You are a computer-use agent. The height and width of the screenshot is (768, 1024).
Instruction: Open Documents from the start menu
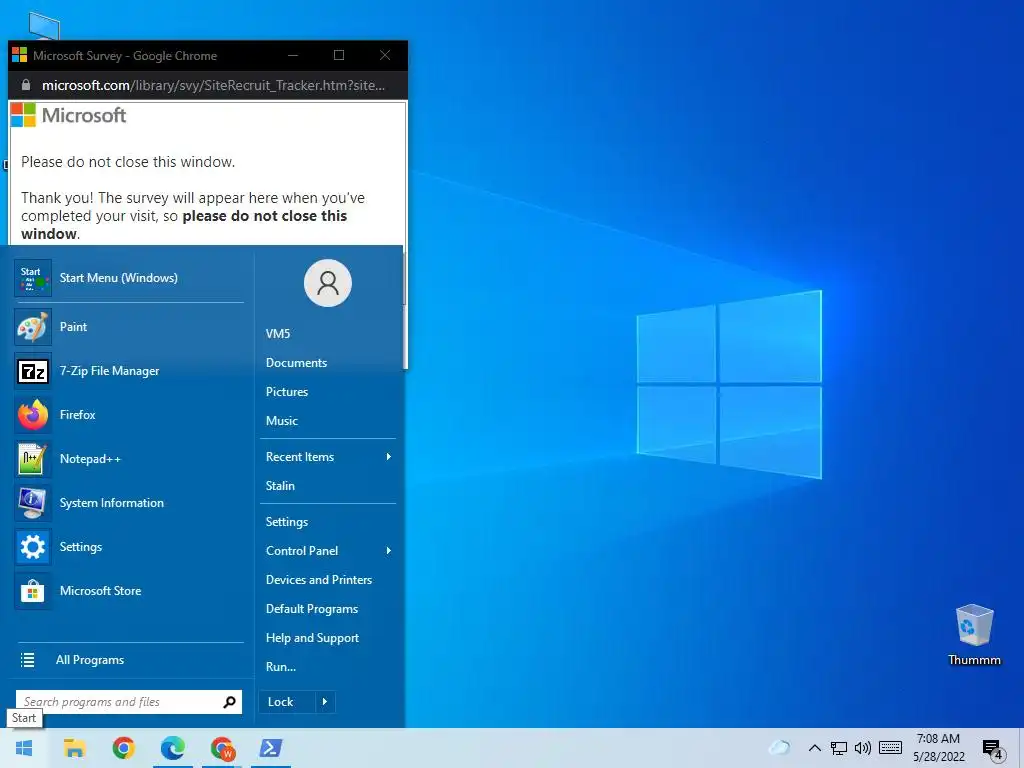point(296,363)
